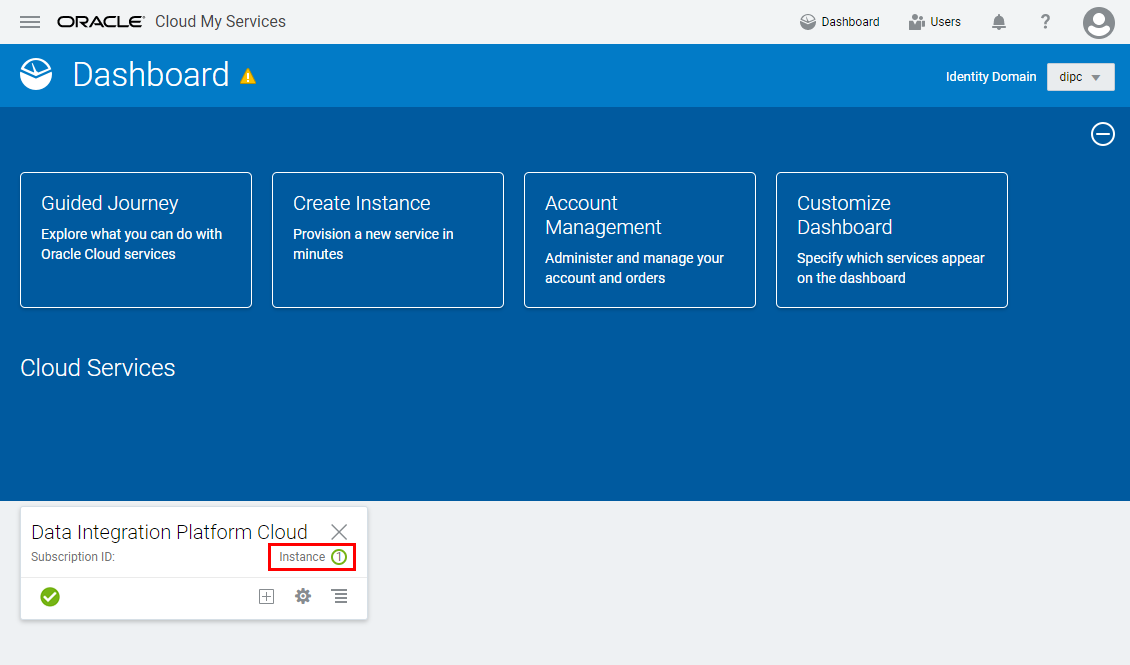Open the Create Instance tile

[x=388, y=240]
